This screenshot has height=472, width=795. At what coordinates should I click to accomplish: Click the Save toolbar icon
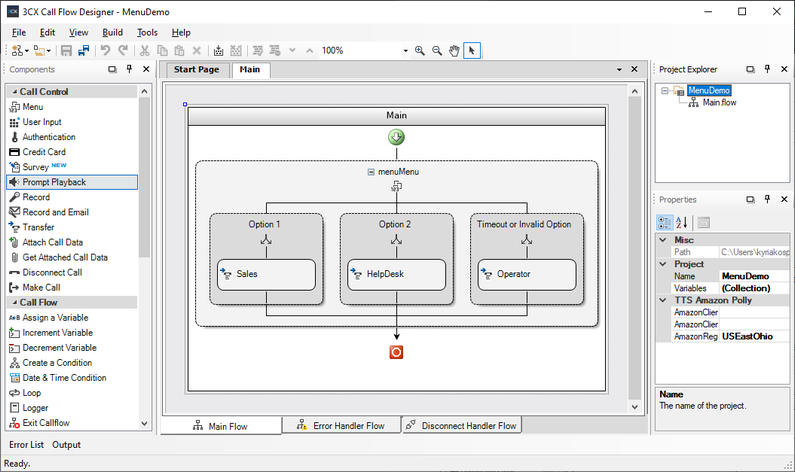[66, 51]
